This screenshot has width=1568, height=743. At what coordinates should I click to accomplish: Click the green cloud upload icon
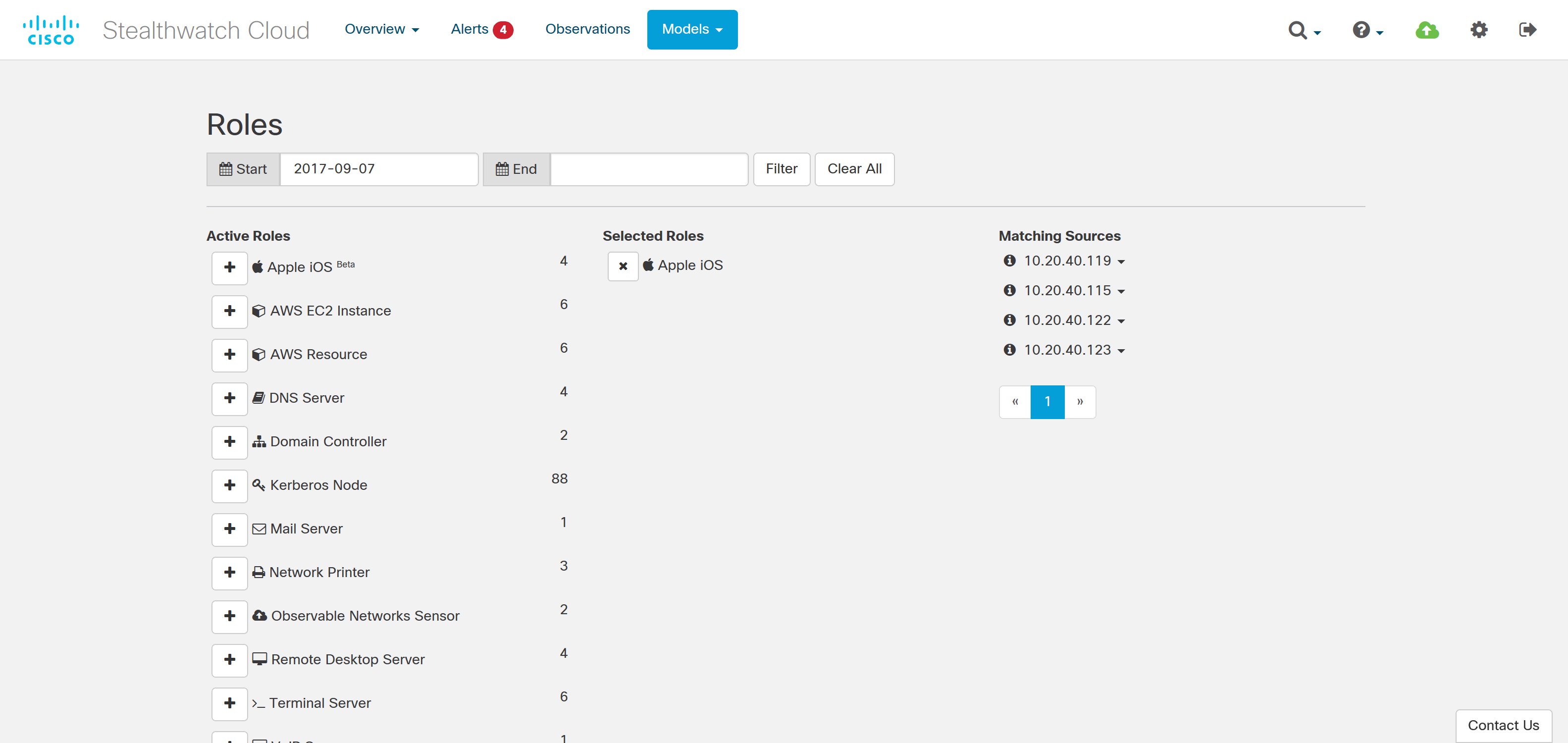click(x=1426, y=30)
